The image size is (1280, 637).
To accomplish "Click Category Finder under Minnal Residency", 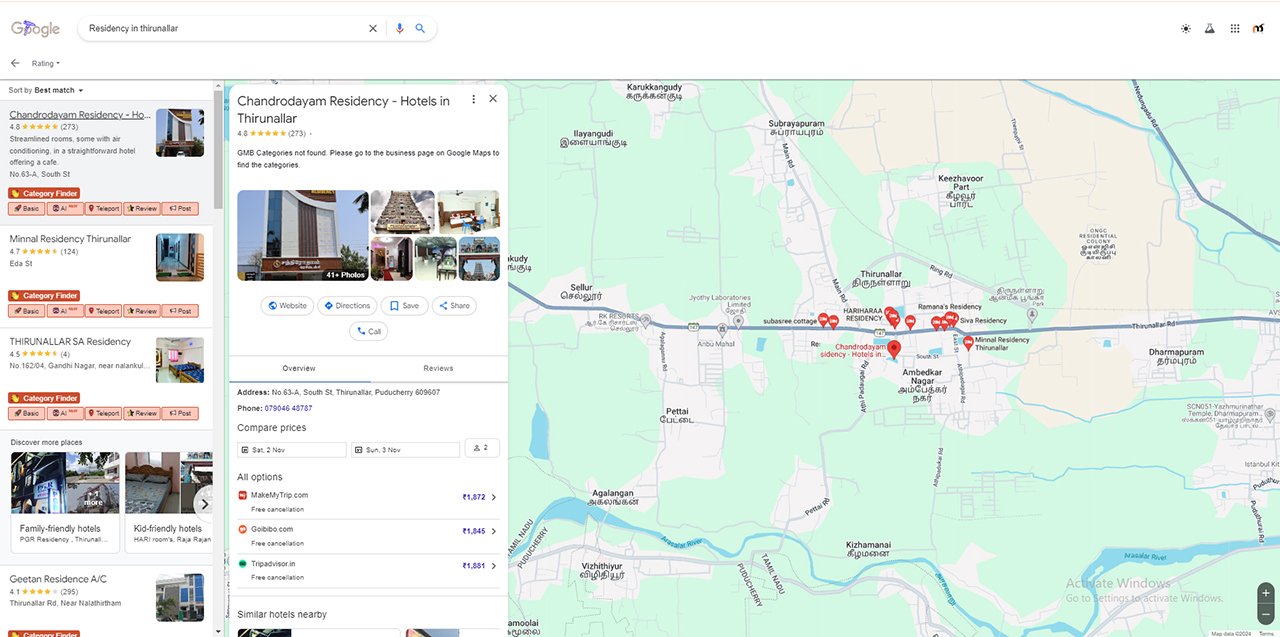I will pyautogui.click(x=44, y=296).
